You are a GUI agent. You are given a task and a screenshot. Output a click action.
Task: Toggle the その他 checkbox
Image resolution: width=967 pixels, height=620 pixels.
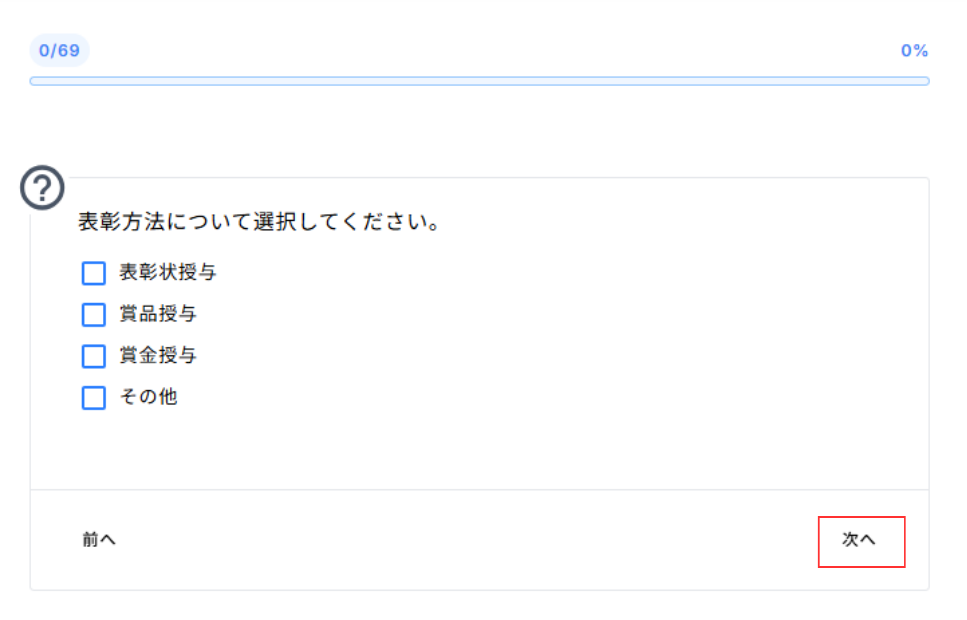point(93,398)
